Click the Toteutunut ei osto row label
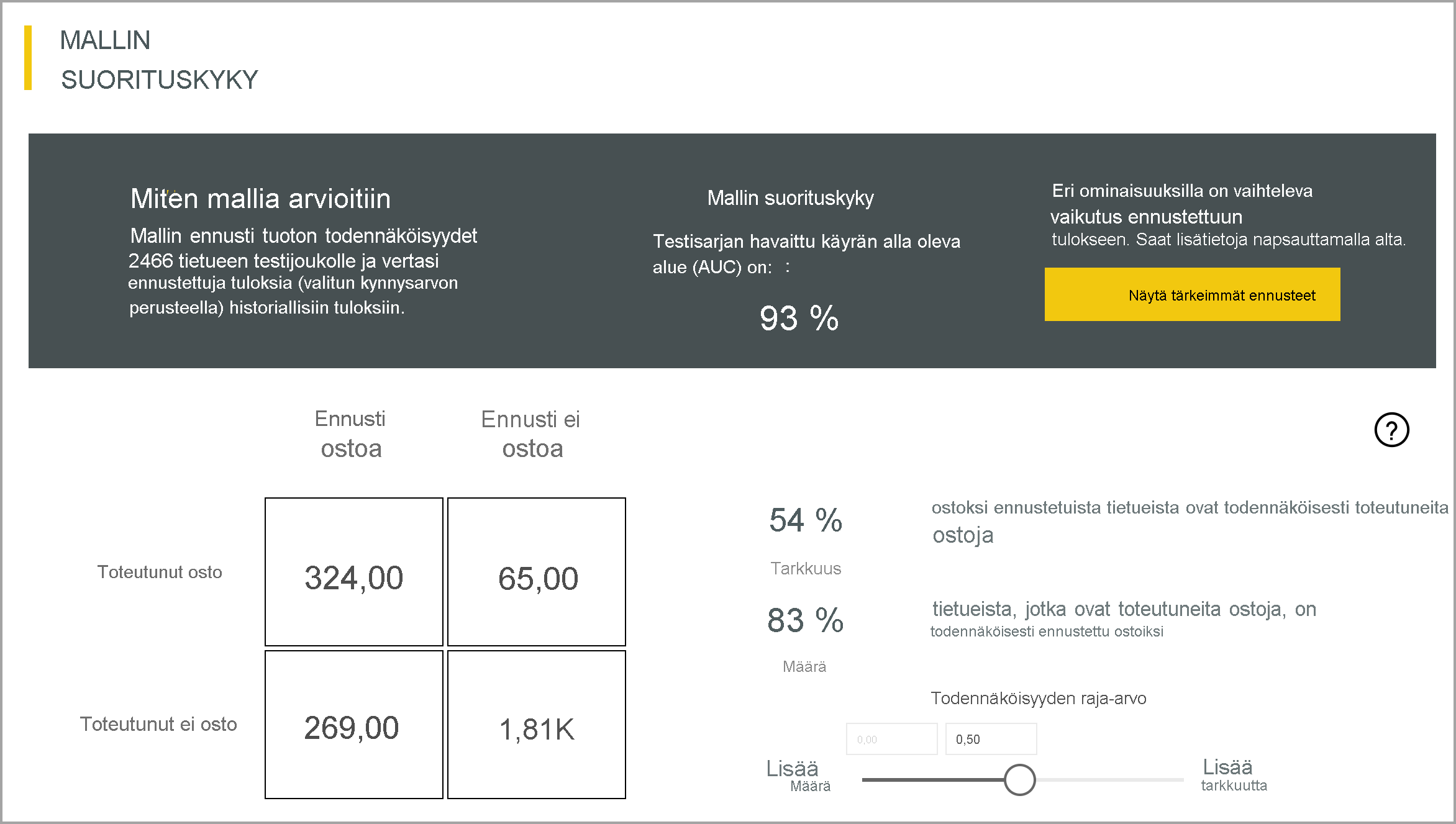The width and height of the screenshot is (1456, 824). click(158, 724)
